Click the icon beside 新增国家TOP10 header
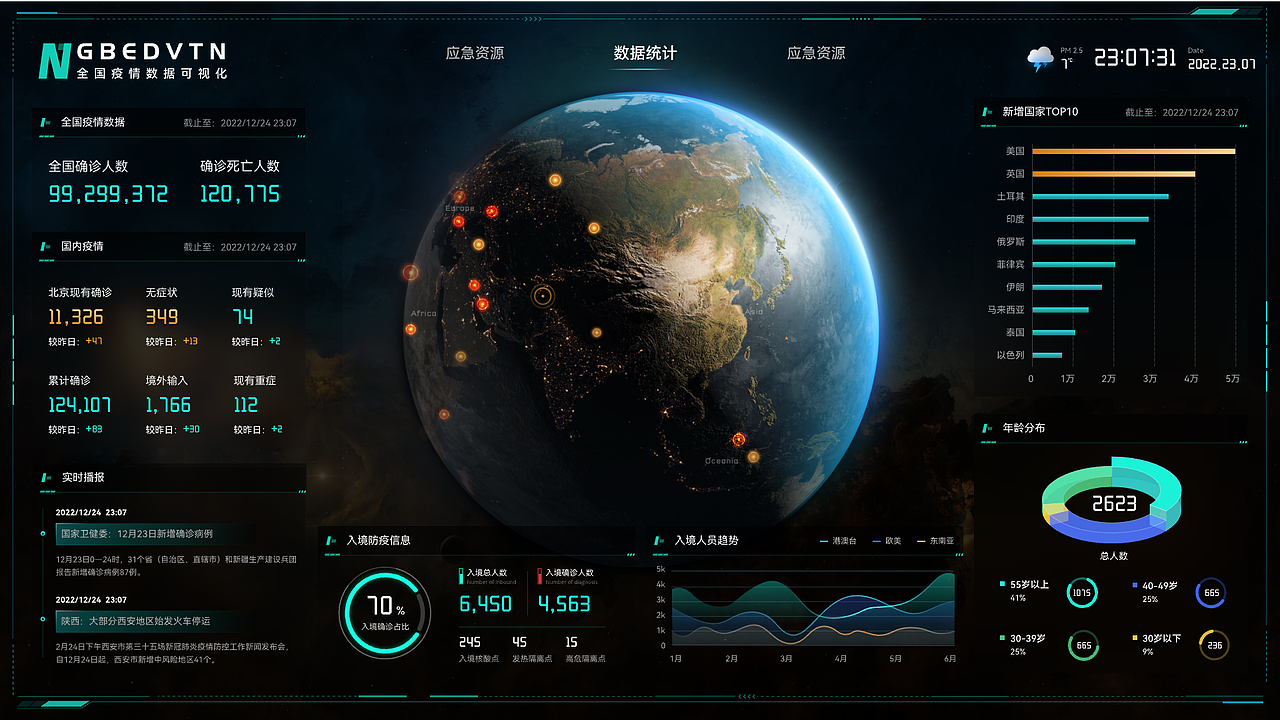1280x720 pixels. (x=988, y=113)
